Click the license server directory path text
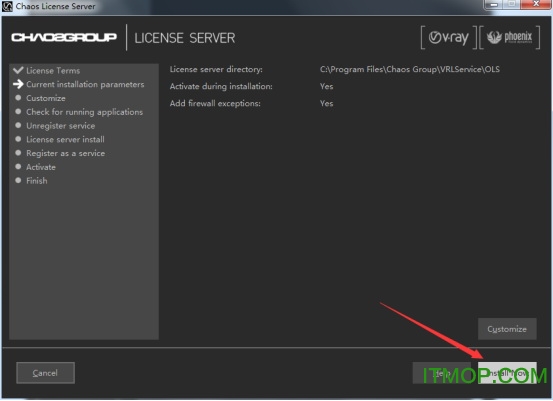 410,69
